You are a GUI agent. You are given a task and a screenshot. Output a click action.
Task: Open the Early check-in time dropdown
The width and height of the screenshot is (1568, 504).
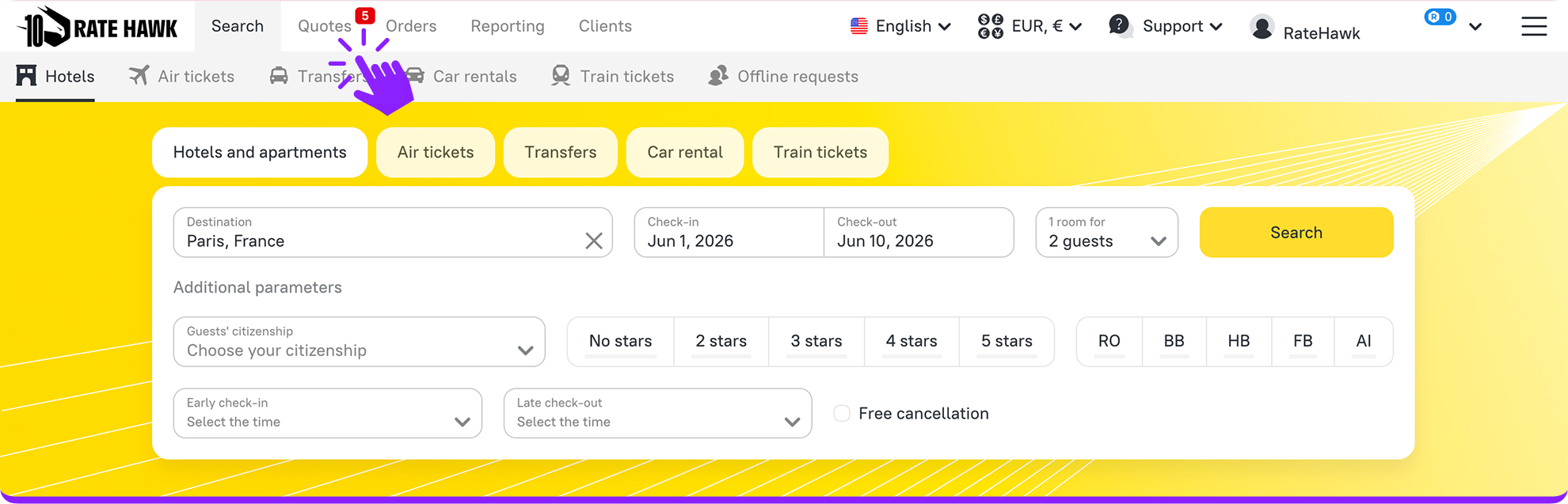point(327,413)
